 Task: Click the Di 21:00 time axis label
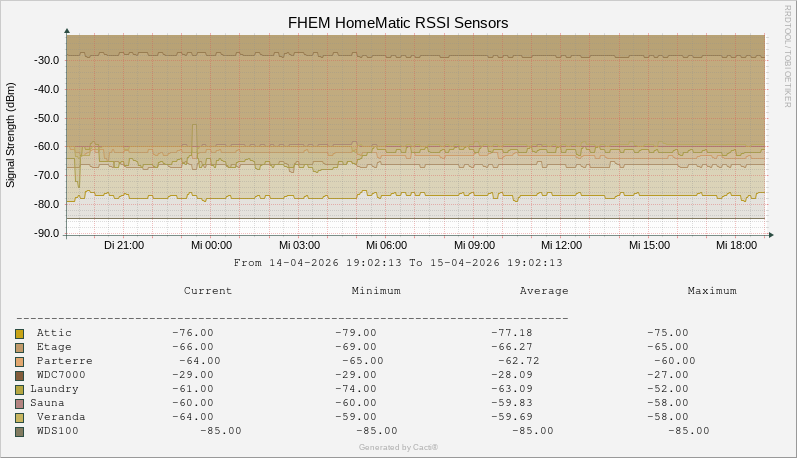click(124, 245)
